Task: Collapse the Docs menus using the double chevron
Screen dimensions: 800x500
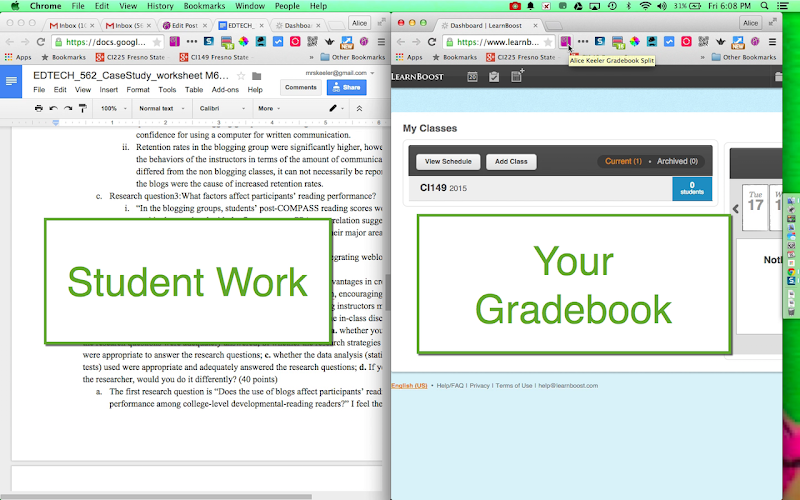Action: tap(359, 108)
